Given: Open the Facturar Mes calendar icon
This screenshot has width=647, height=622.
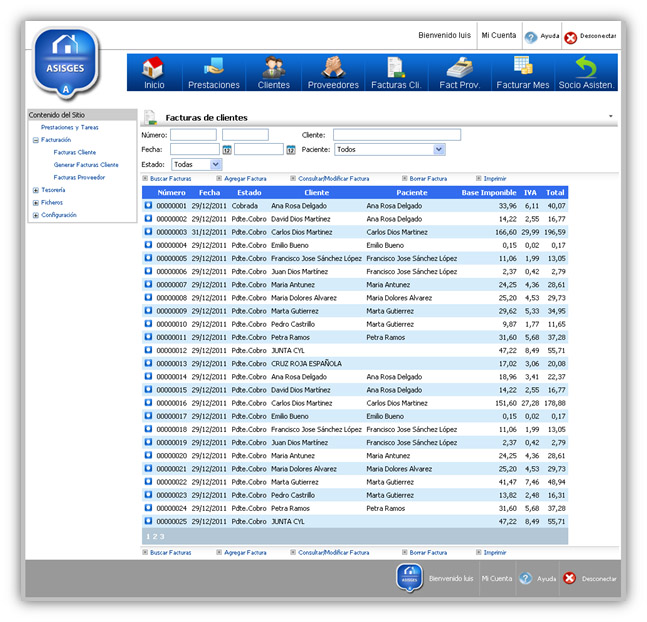Looking at the screenshot, I should tap(523, 68).
